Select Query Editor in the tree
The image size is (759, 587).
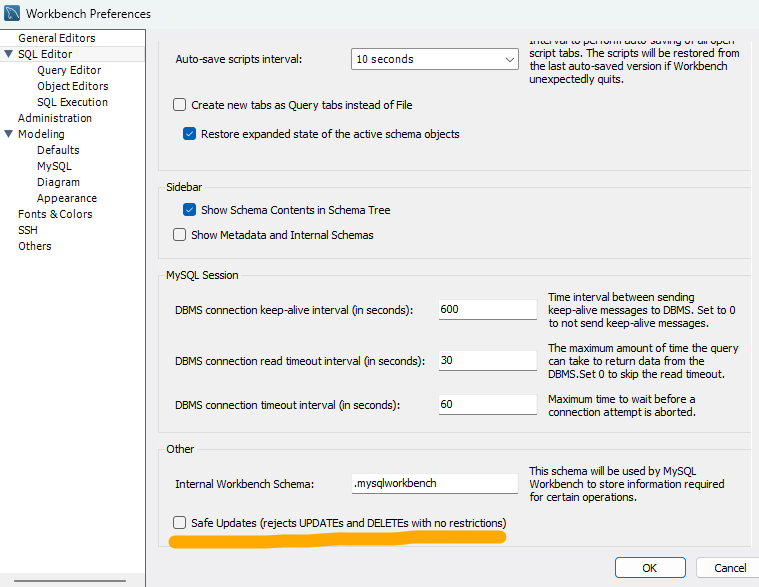click(x=69, y=70)
